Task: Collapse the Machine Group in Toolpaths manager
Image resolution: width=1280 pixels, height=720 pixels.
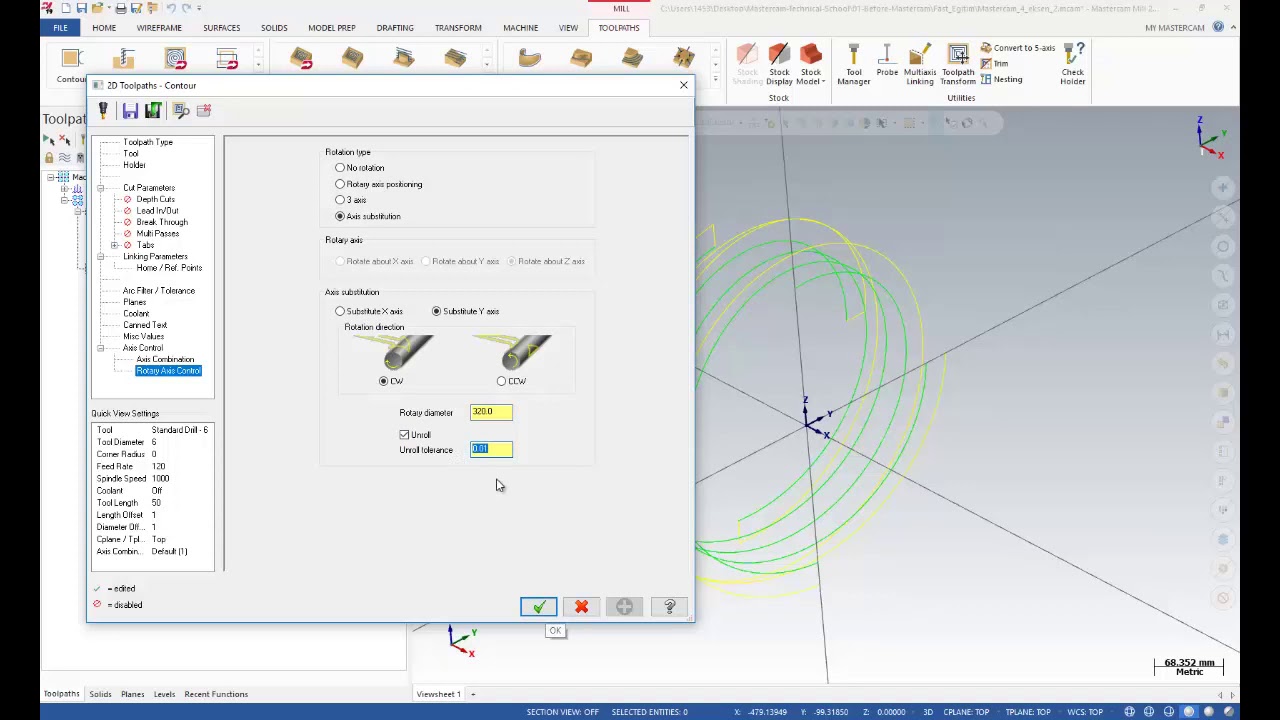Action: pos(51,177)
